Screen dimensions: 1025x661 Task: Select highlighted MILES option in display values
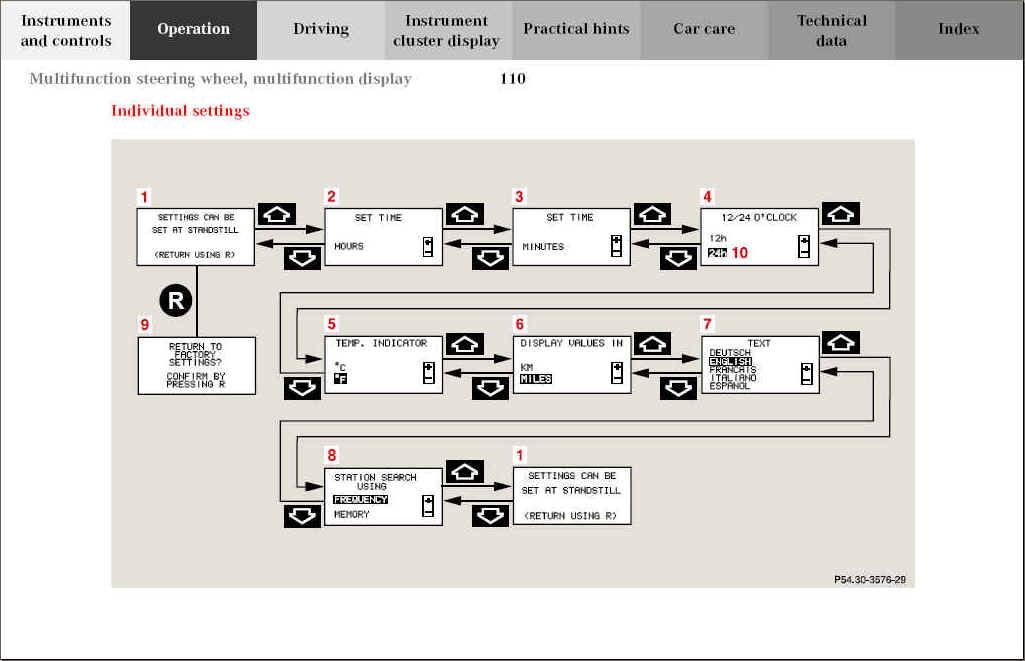click(536, 379)
